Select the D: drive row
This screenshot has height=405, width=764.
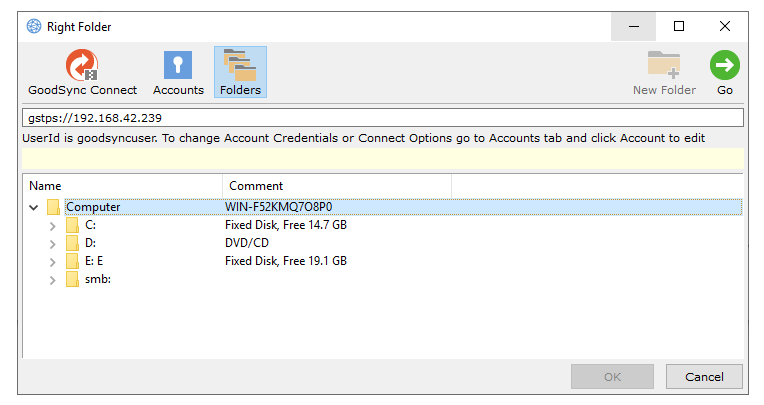(91, 244)
